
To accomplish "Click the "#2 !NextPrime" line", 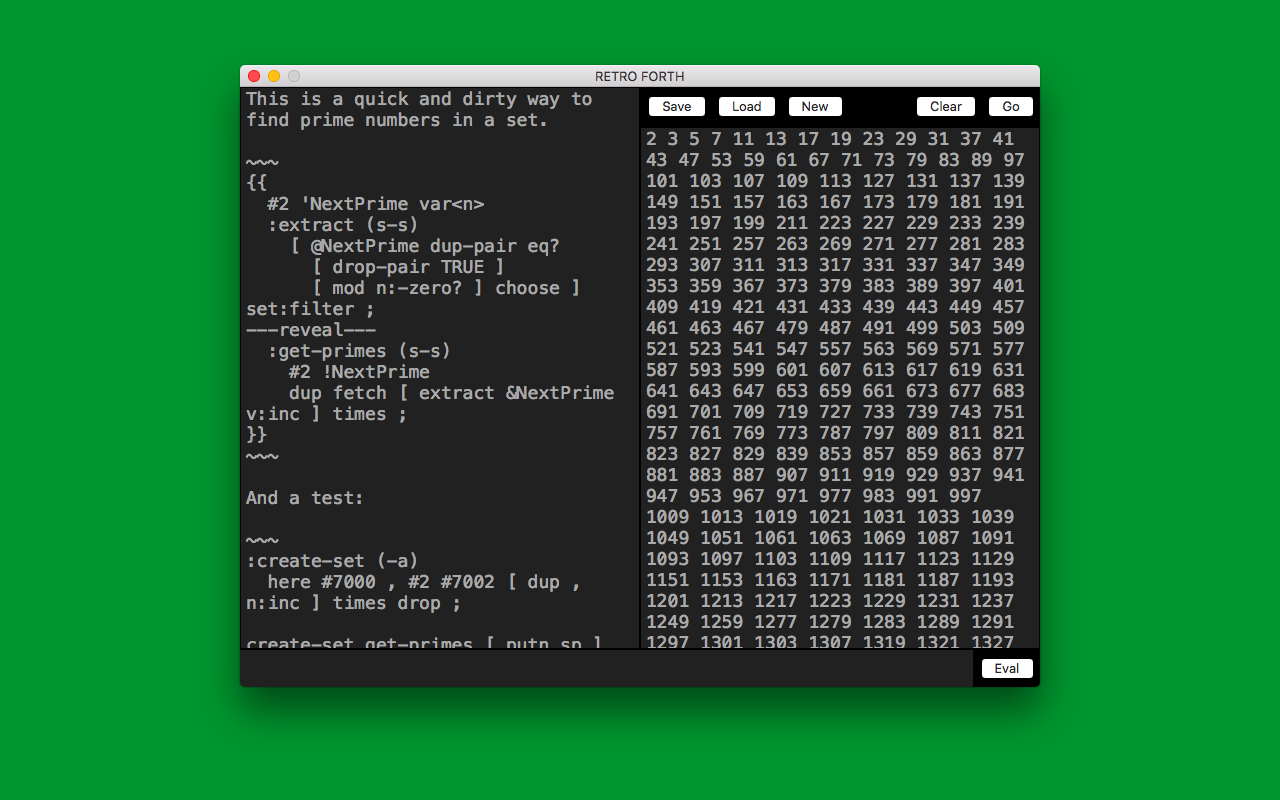I will click(x=359, y=372).
